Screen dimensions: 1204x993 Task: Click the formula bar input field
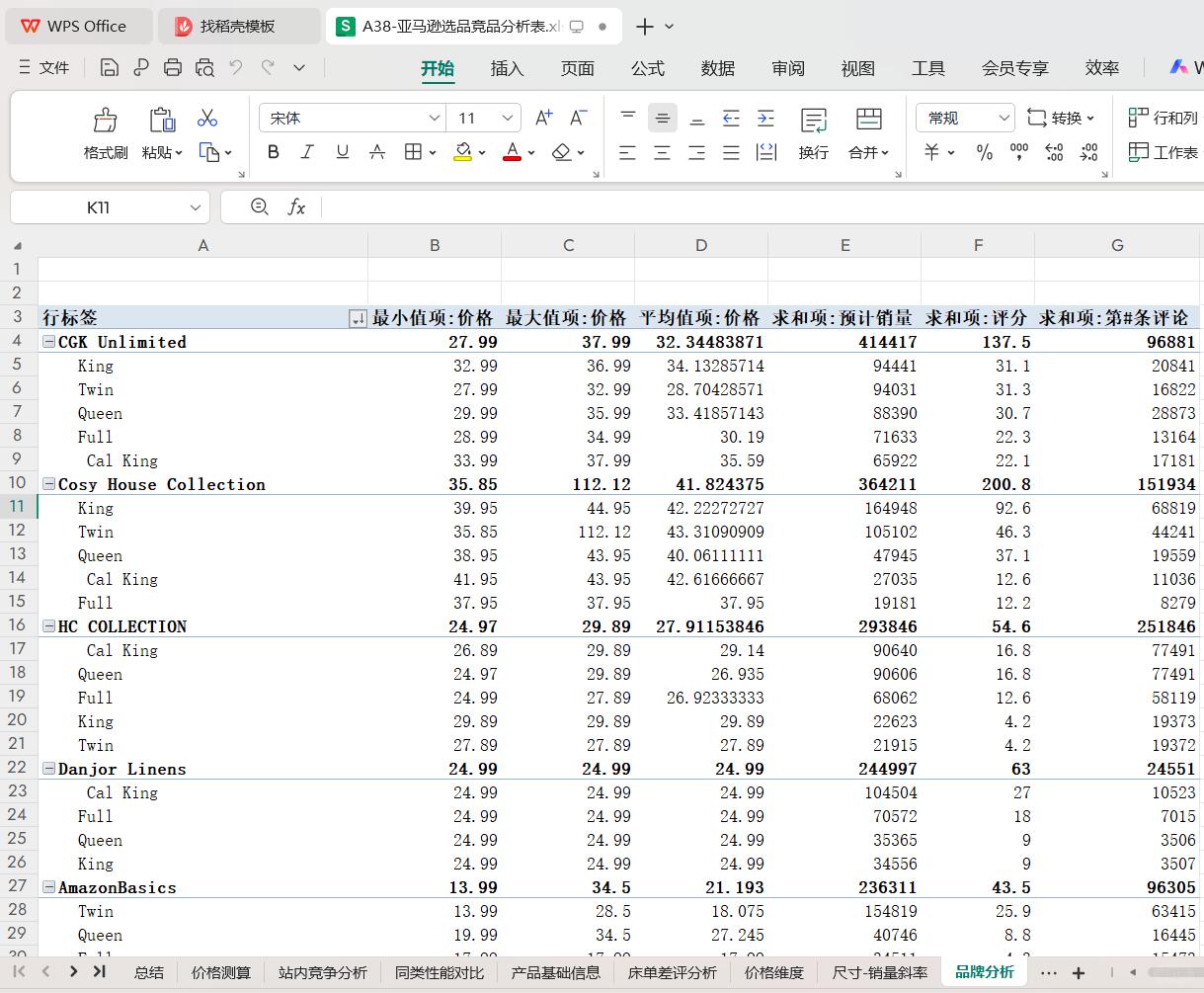point(761,207)
